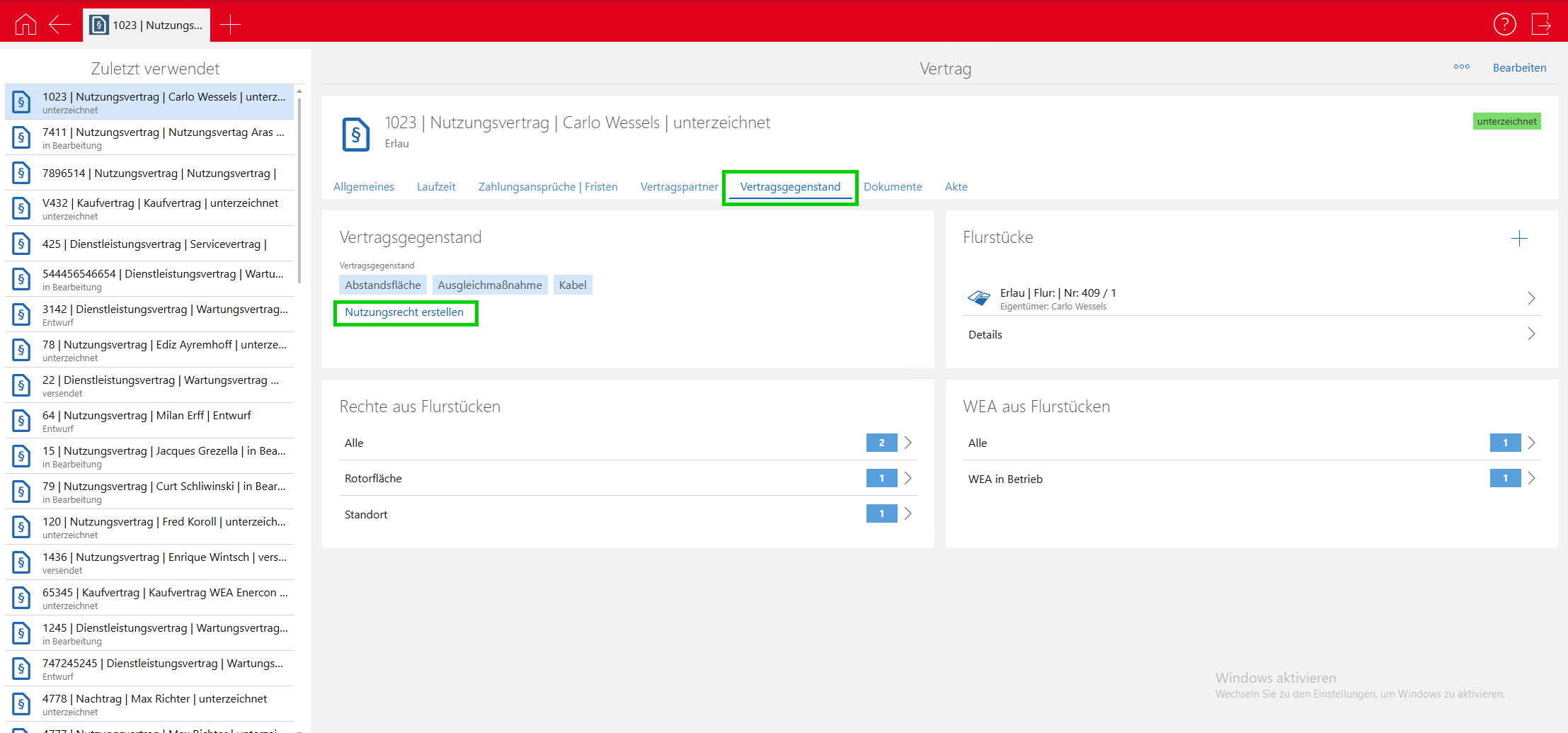Click the back arrow icon

[x=59, y=25]
